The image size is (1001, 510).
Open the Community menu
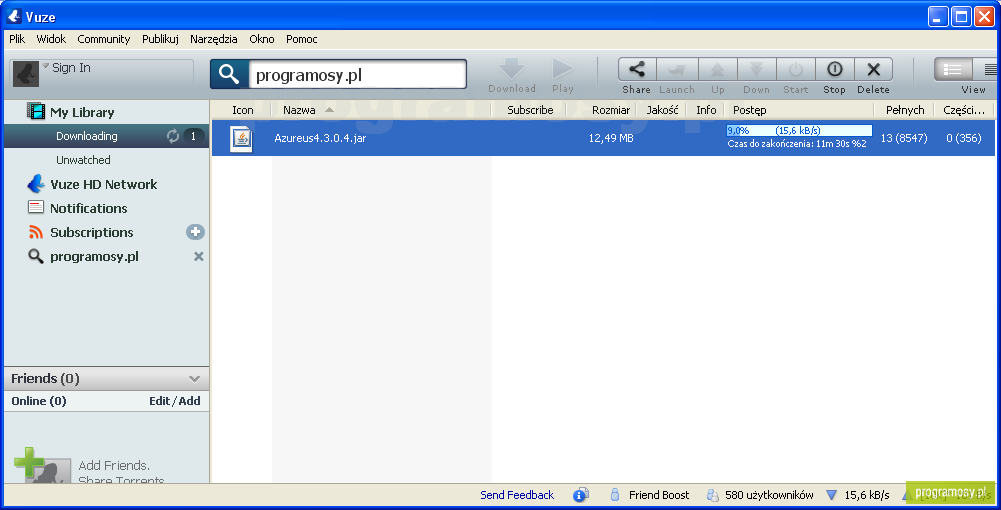[x=103, y=40]
